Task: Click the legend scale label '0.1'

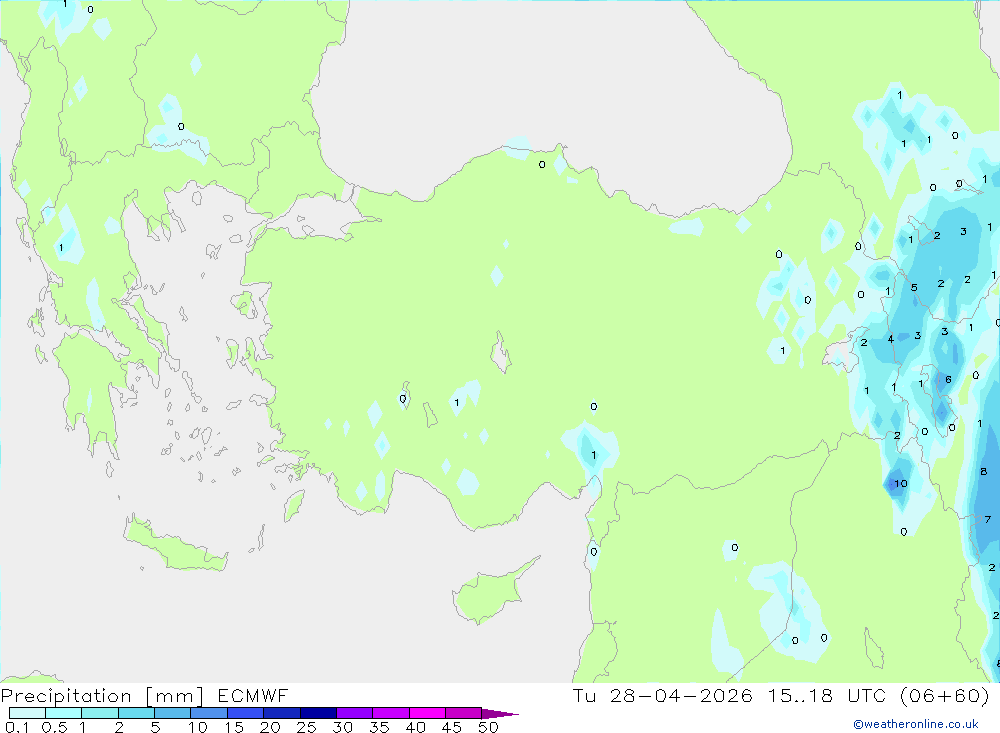Action: coord(17,727)
